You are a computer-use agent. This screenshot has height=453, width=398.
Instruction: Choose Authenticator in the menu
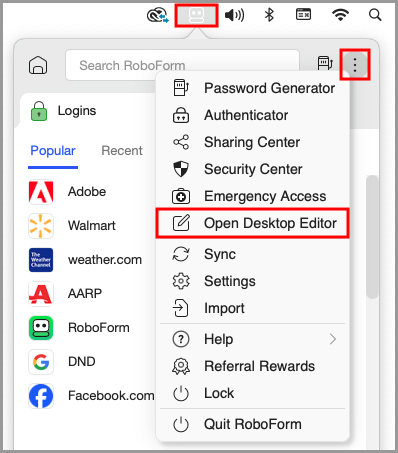pos(253,115)
